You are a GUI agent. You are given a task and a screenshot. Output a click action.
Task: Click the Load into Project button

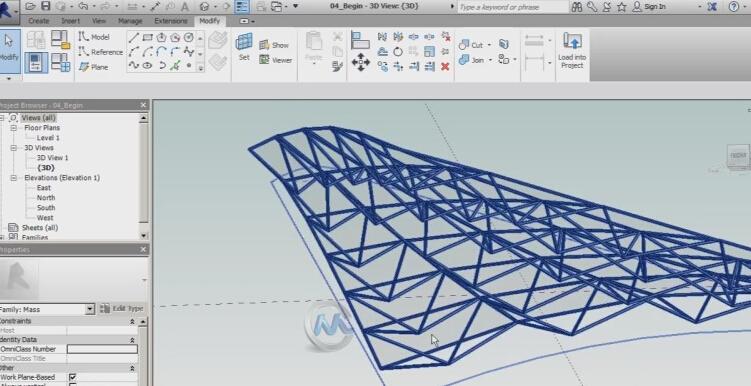click(x=572, y=51)
